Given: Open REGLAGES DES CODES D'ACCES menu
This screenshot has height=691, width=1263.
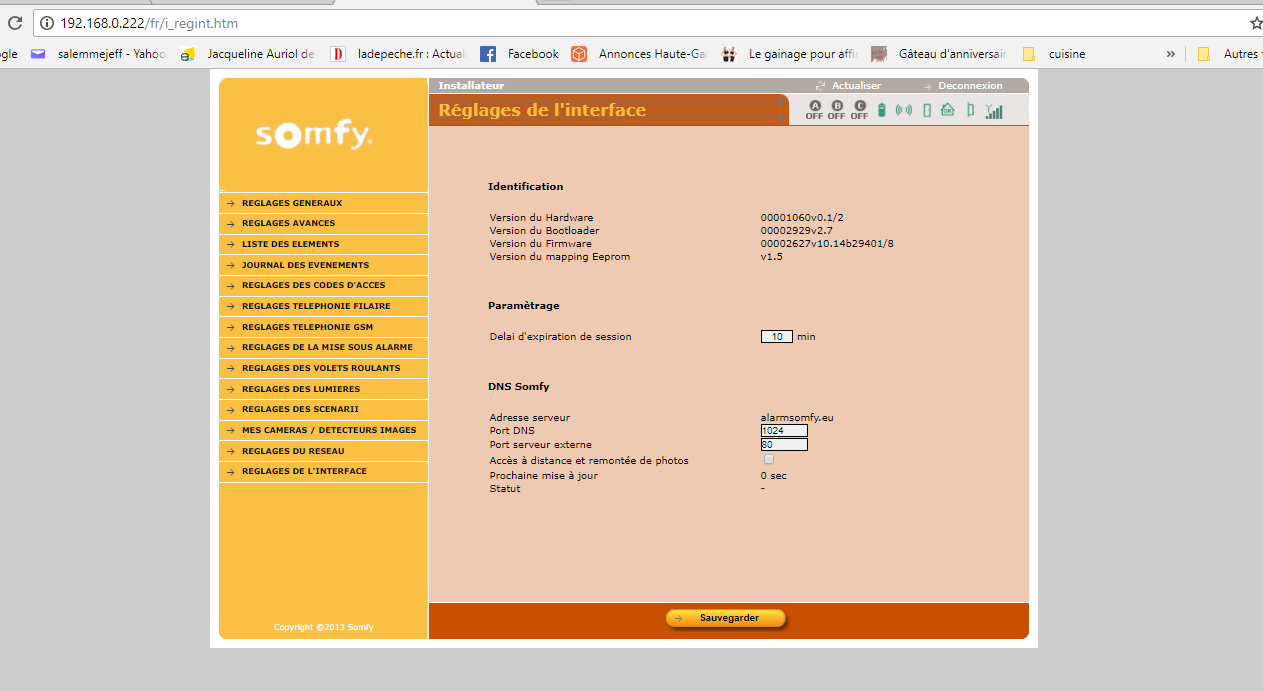Looking at the screenshot, I should (323, 286).
